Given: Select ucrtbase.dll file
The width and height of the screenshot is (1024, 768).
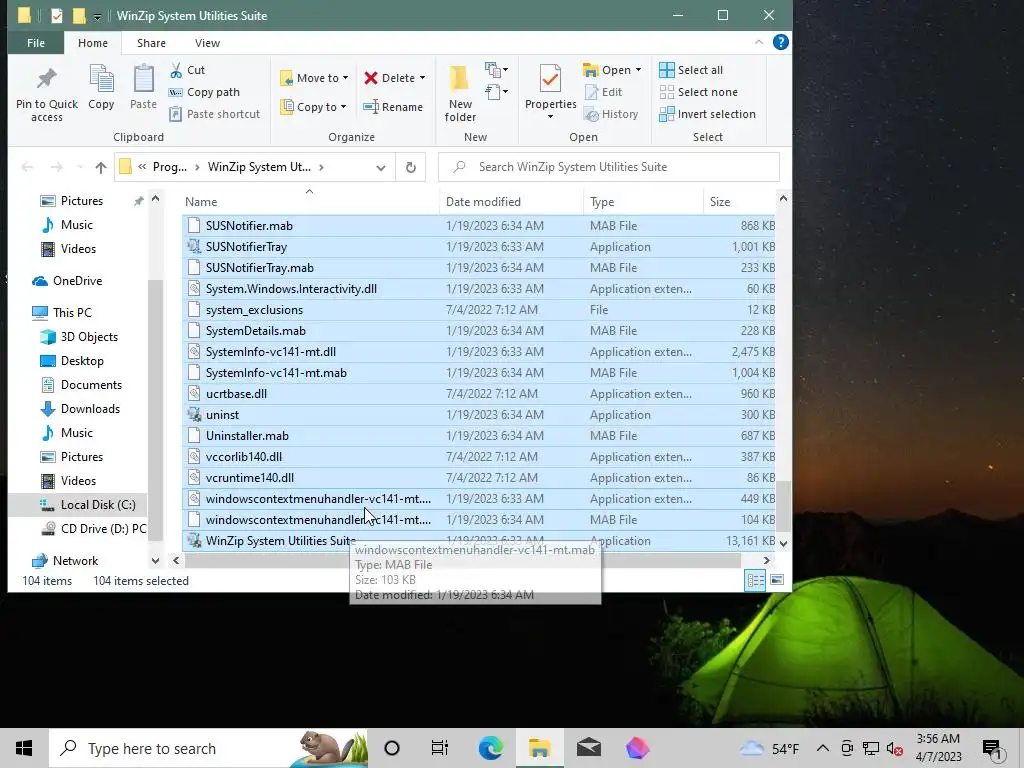Looking at the screenshot, I should point(479,394).
